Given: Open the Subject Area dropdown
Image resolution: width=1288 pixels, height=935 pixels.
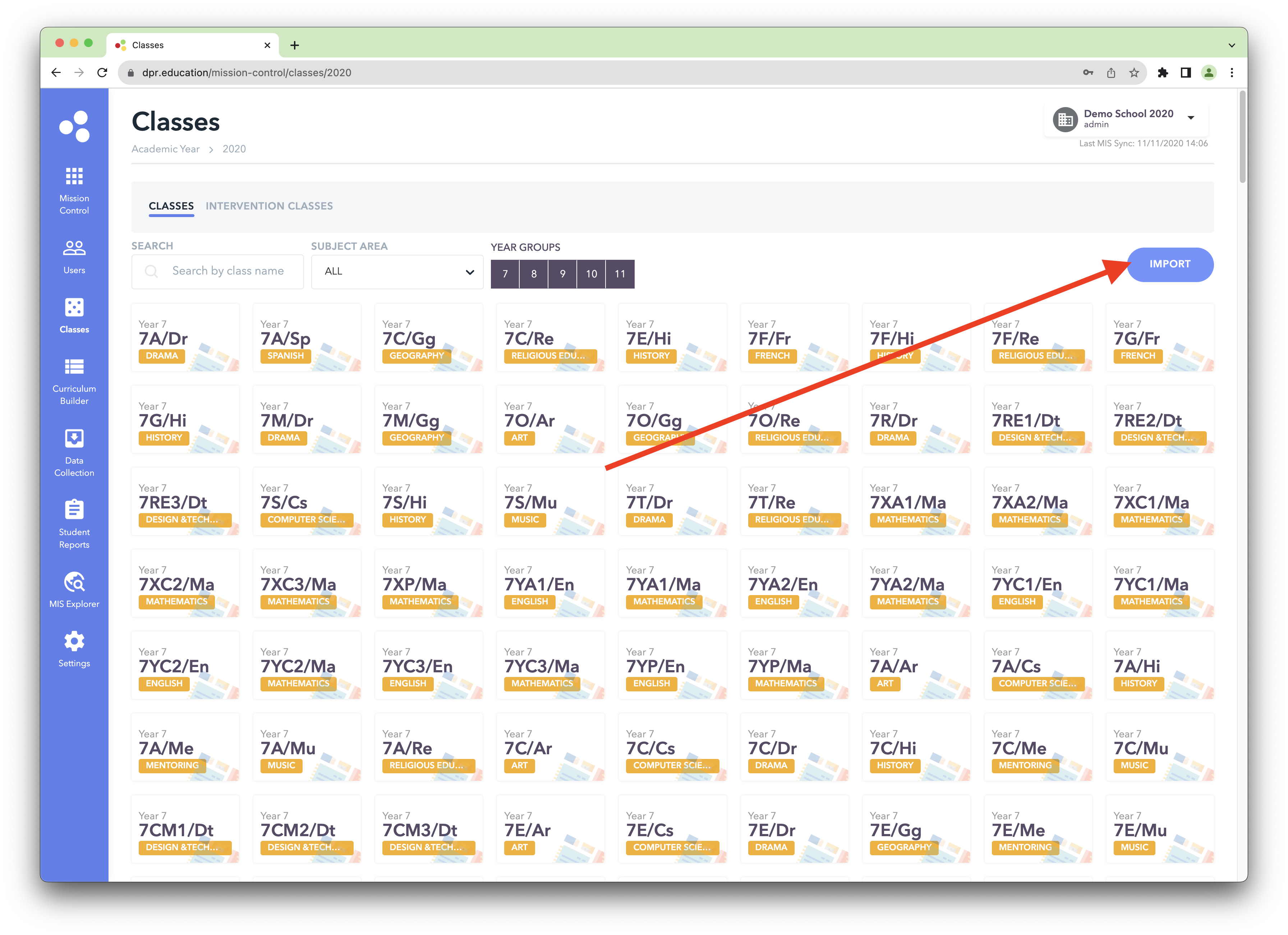Looking at the screenshot, I should 397,271.
